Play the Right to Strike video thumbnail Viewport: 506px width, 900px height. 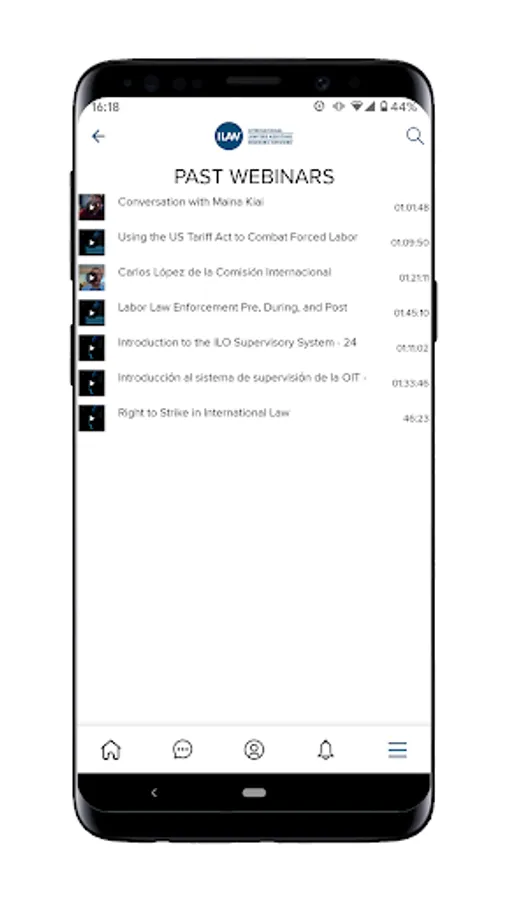[92, 418]
